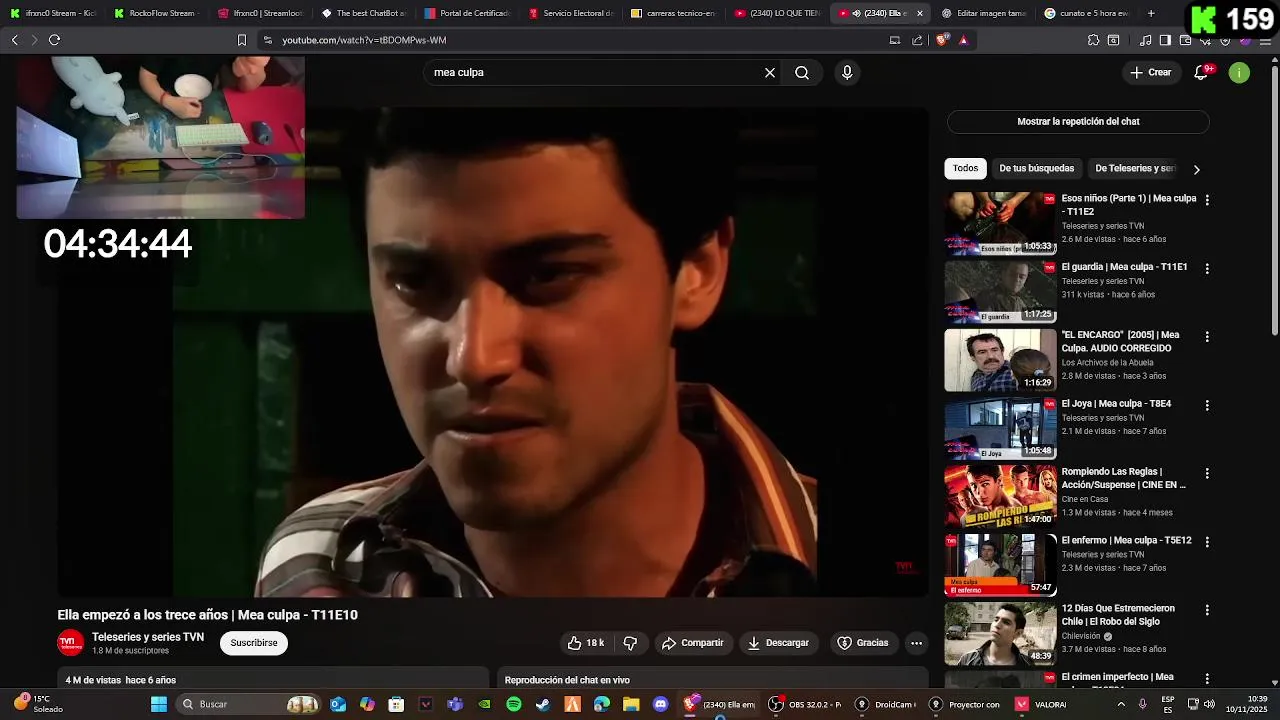Viewport: 1280px width, 720px height.
Task: Open options menu for 'Esos niños (Parte 1)'
Action: coord(1207,200)
